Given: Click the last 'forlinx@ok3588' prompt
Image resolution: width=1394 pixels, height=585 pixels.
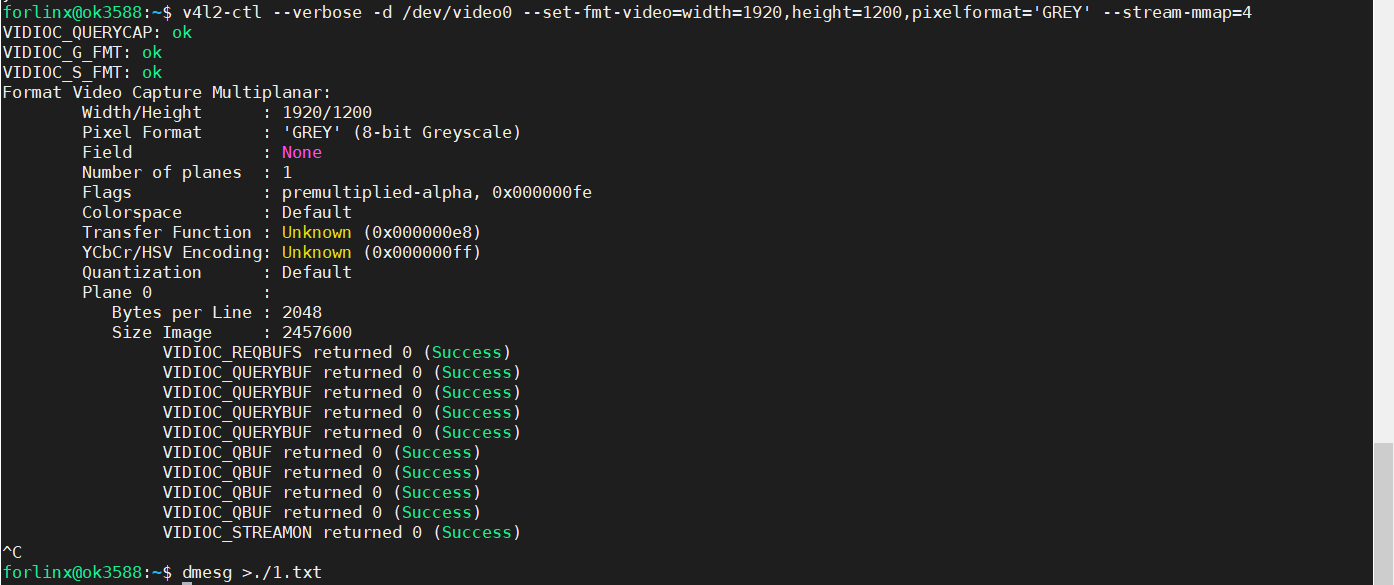Looking at the screenshot, I should click(72, 573).
